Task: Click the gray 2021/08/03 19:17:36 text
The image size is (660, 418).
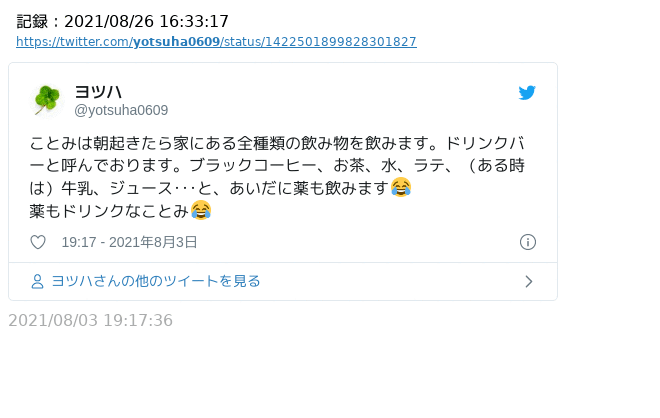Action: 90,320
